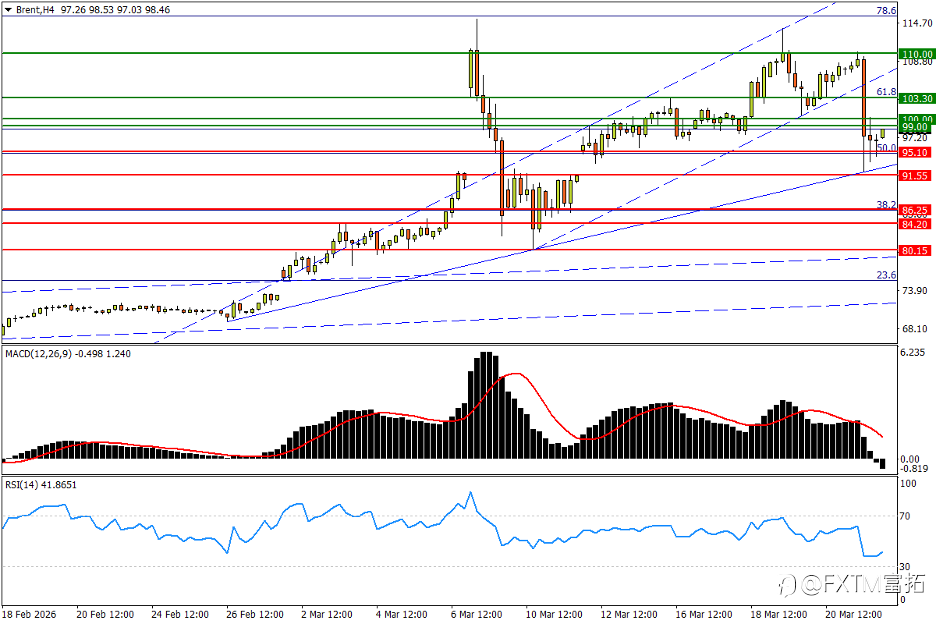Select the 50.0 Fibonacci level label

[886, 147]
